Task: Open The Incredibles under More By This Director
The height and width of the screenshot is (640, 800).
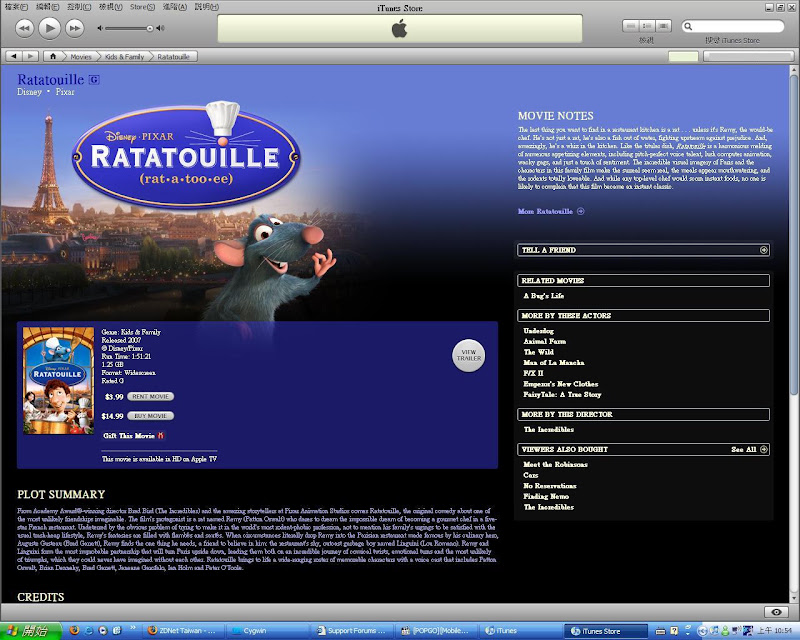Action: 548,430
